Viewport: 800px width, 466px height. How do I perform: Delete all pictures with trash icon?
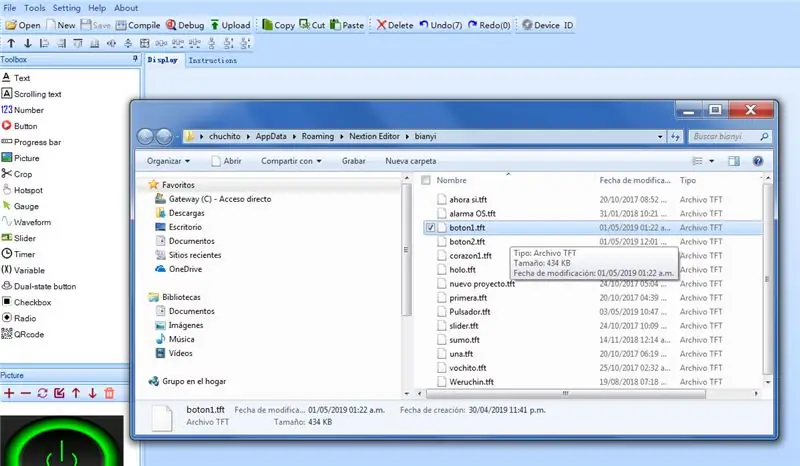click(x=109, y=393)
